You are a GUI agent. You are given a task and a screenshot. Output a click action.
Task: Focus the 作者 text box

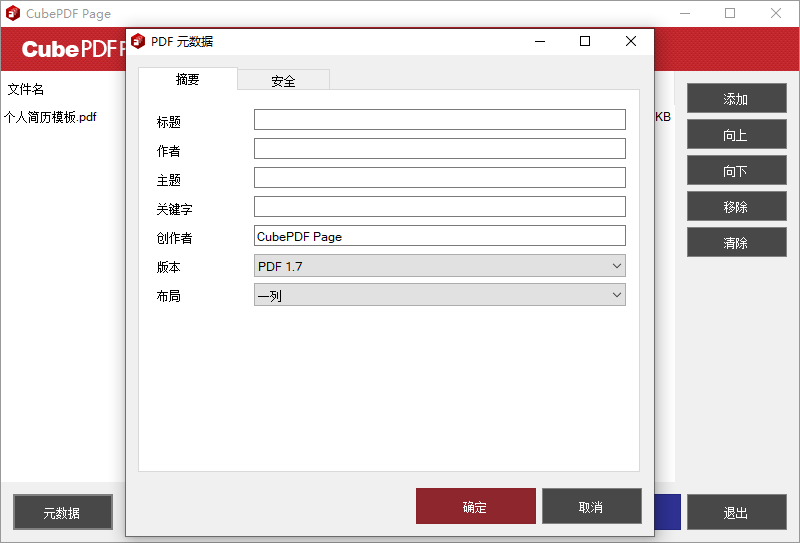tap(440, 149)
